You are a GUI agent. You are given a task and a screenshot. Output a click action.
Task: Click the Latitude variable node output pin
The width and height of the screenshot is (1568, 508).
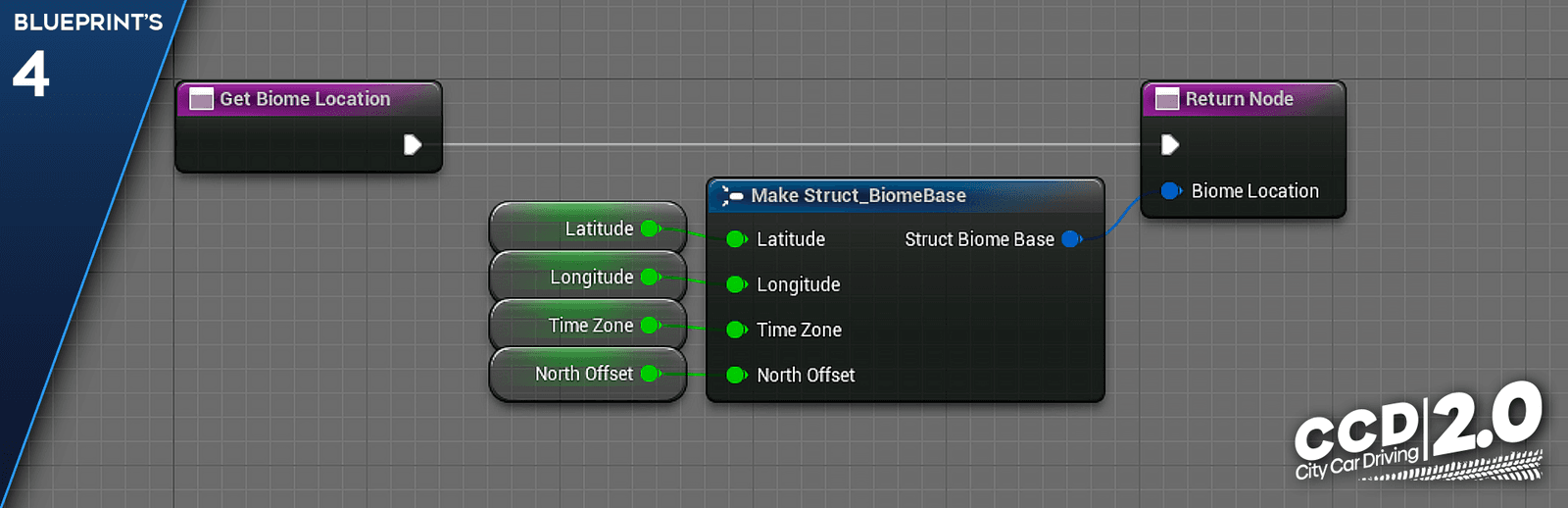pyautogui.click(x=651, y=229)
